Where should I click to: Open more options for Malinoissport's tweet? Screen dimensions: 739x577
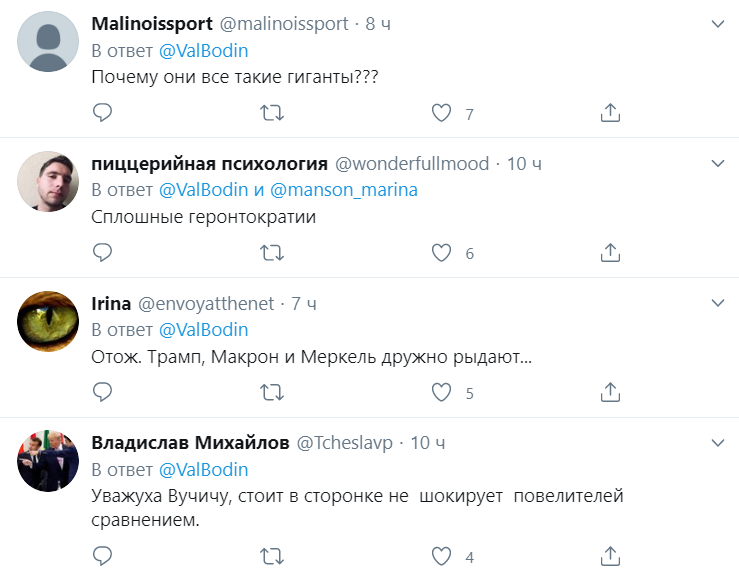click(717, 22)
